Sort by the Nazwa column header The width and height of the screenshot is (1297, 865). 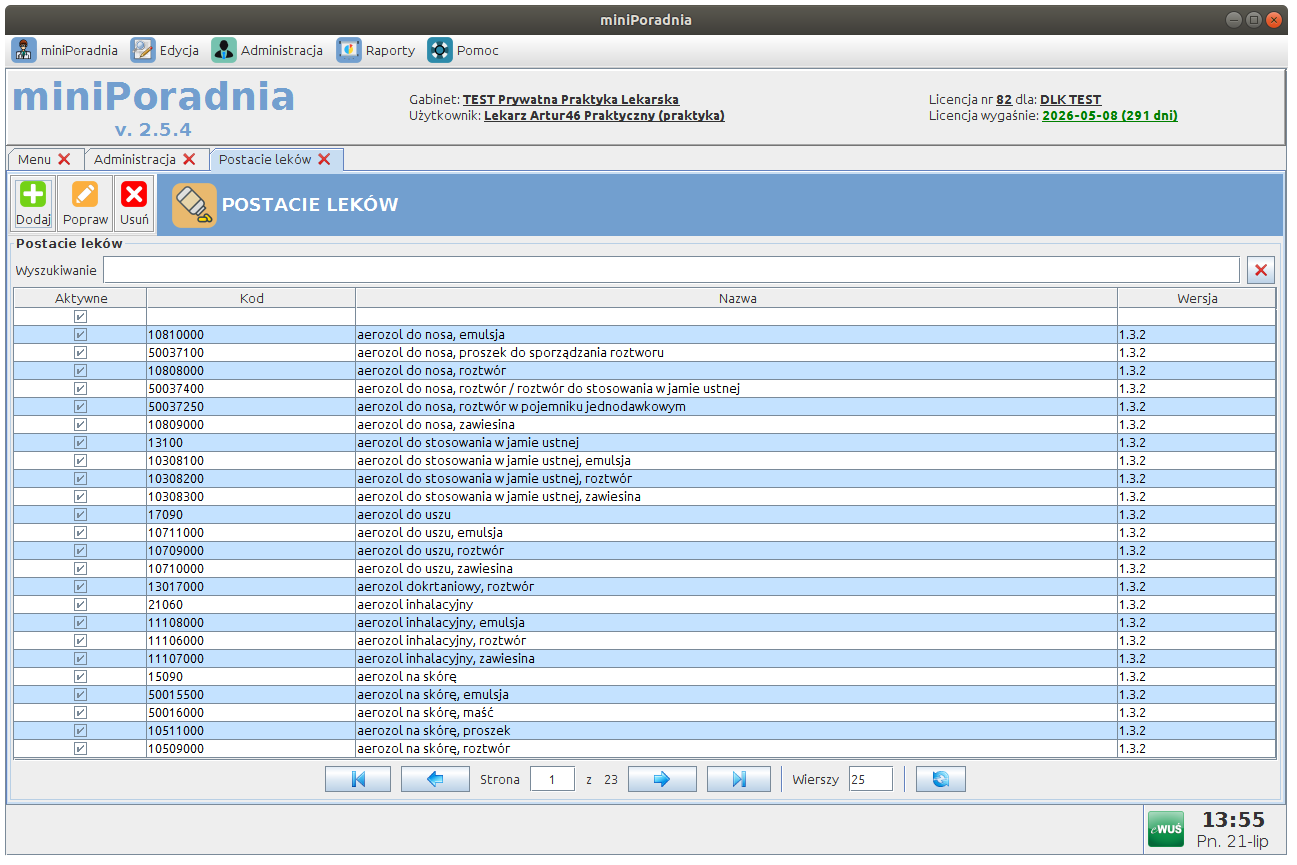point(737,298)
